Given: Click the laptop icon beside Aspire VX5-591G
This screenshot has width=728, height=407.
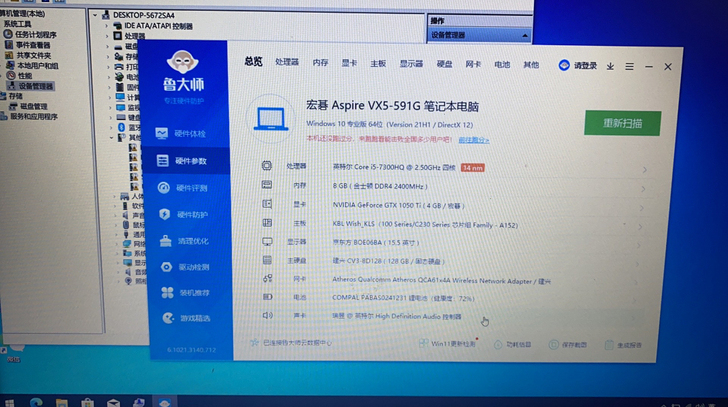Looking at the screenshot, I should tap(271, 119).
